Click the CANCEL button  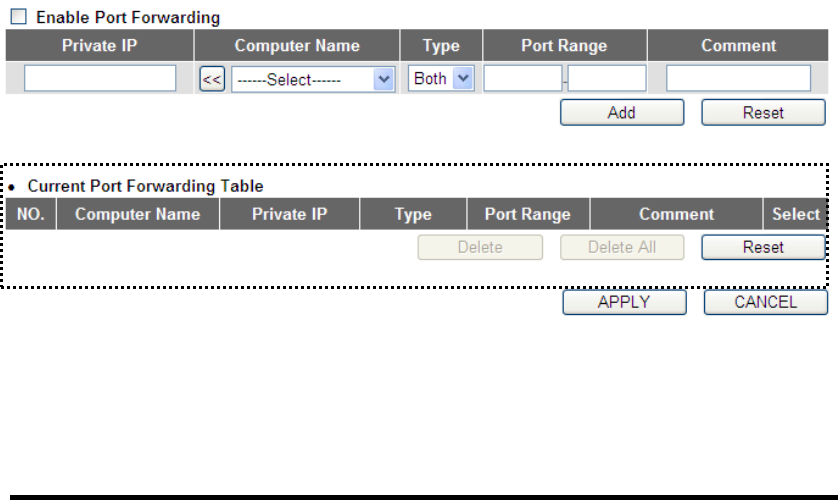coord(766,302)
